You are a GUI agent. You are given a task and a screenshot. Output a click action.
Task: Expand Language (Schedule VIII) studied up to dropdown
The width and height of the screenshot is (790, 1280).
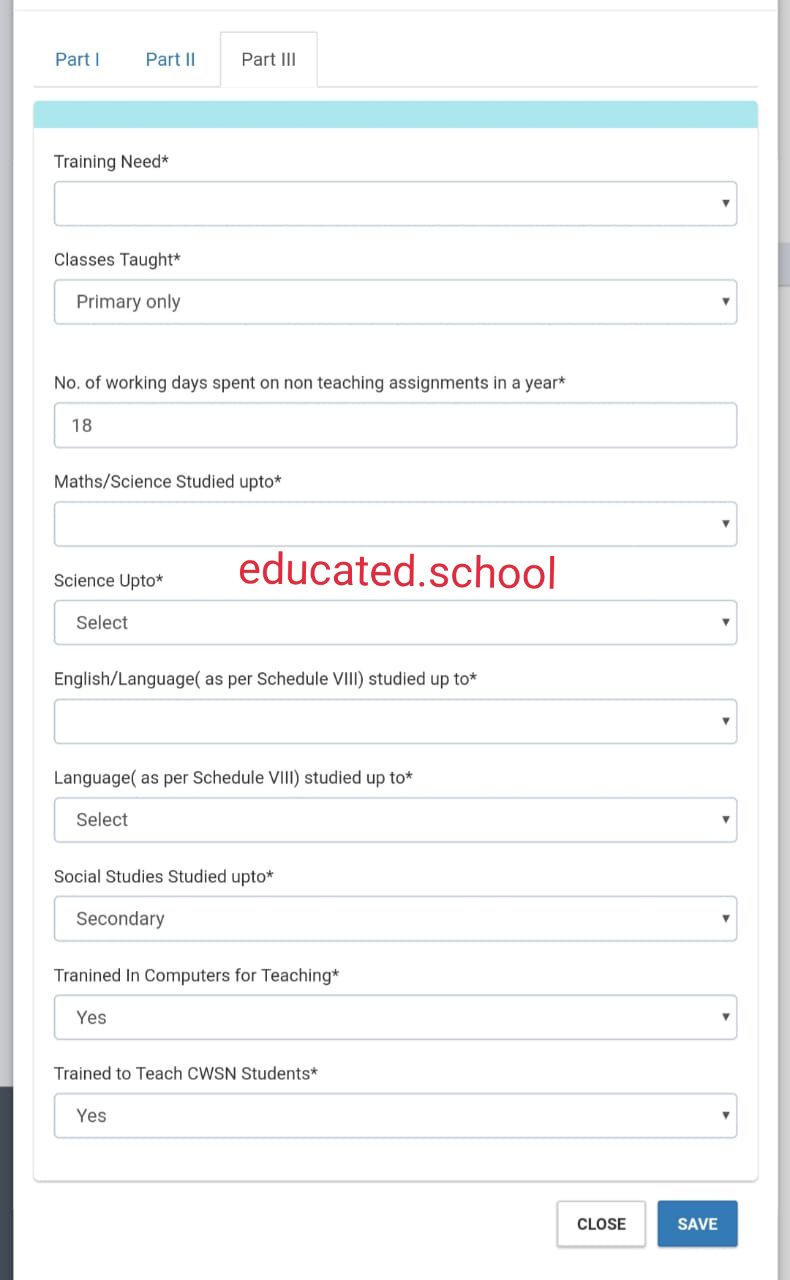click(x=395, y=820)
